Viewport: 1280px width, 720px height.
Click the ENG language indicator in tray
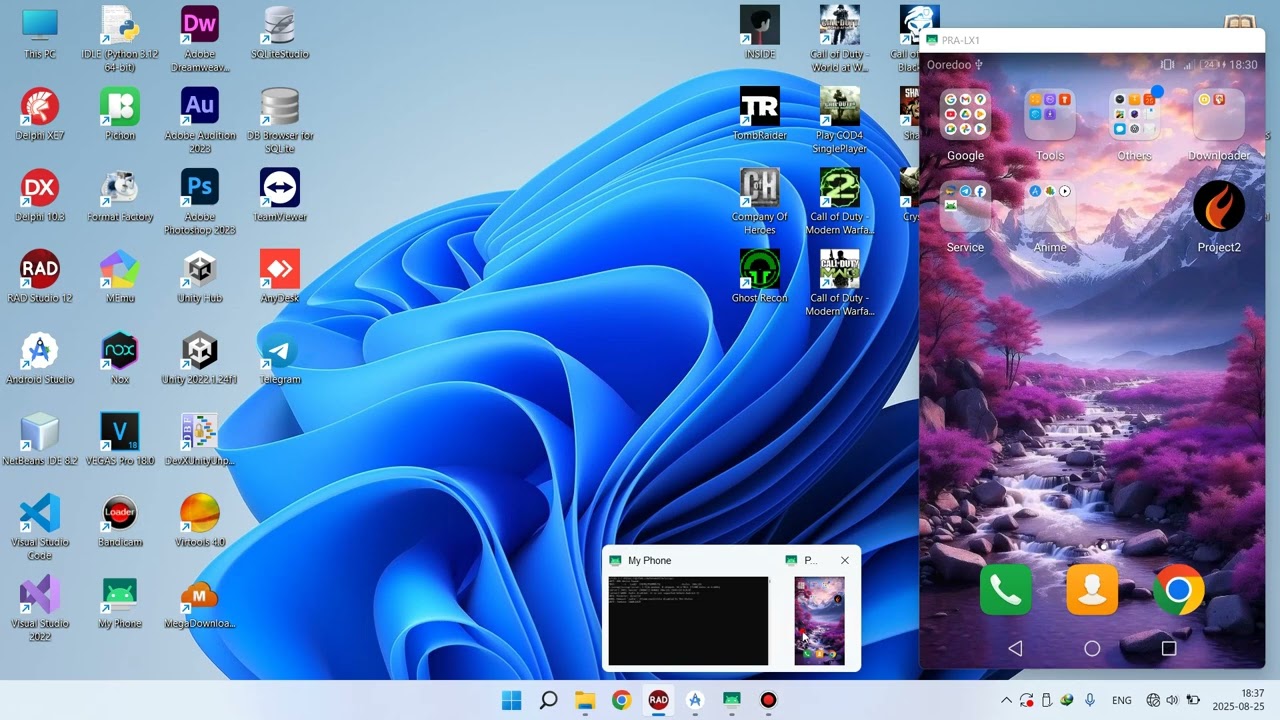pos(1122,700)
